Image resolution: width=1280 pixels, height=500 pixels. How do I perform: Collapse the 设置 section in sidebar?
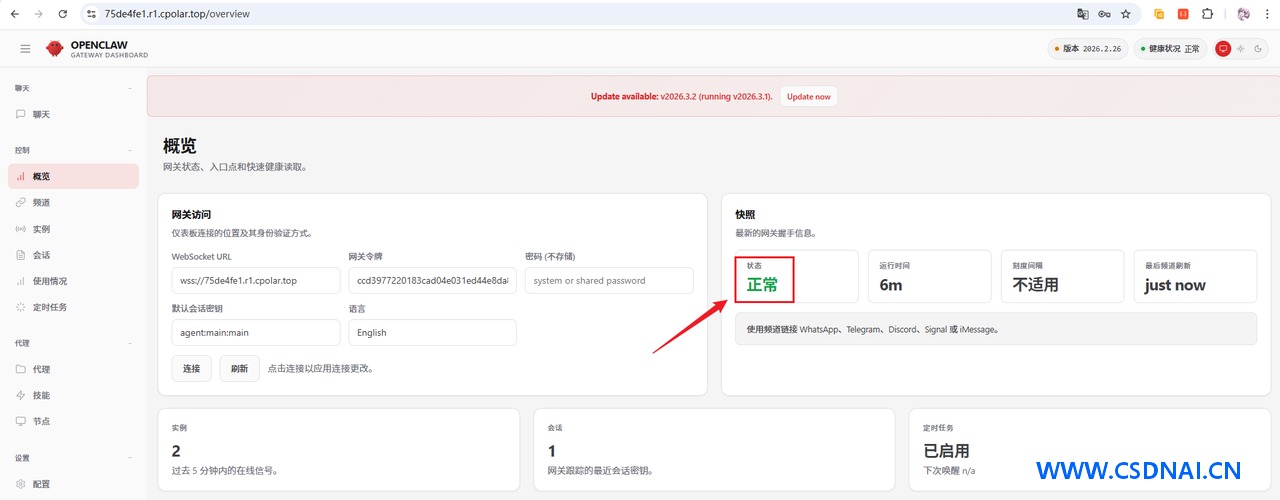pyautogui.click(x=130, y=458)
